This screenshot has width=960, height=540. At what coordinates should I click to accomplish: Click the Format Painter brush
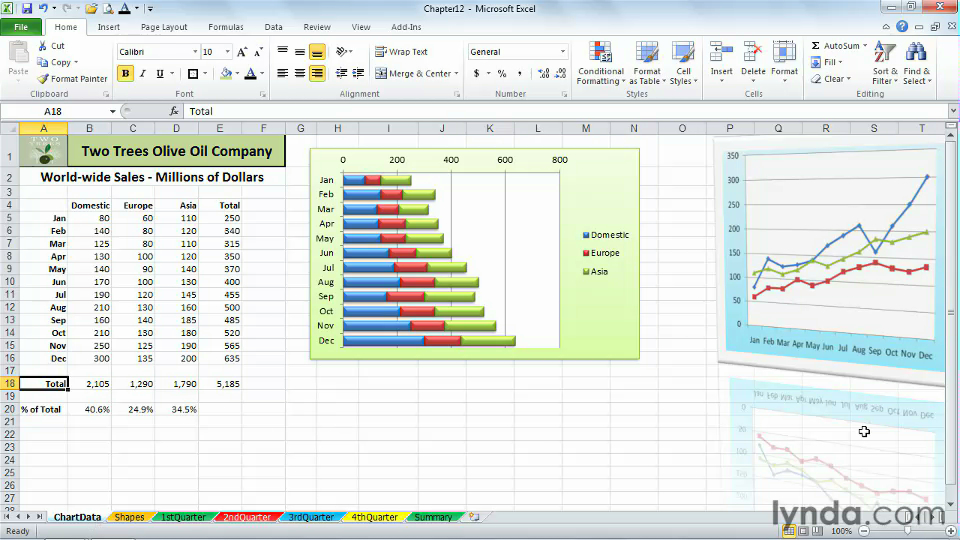pyautogui.click(x=43, y=79)
